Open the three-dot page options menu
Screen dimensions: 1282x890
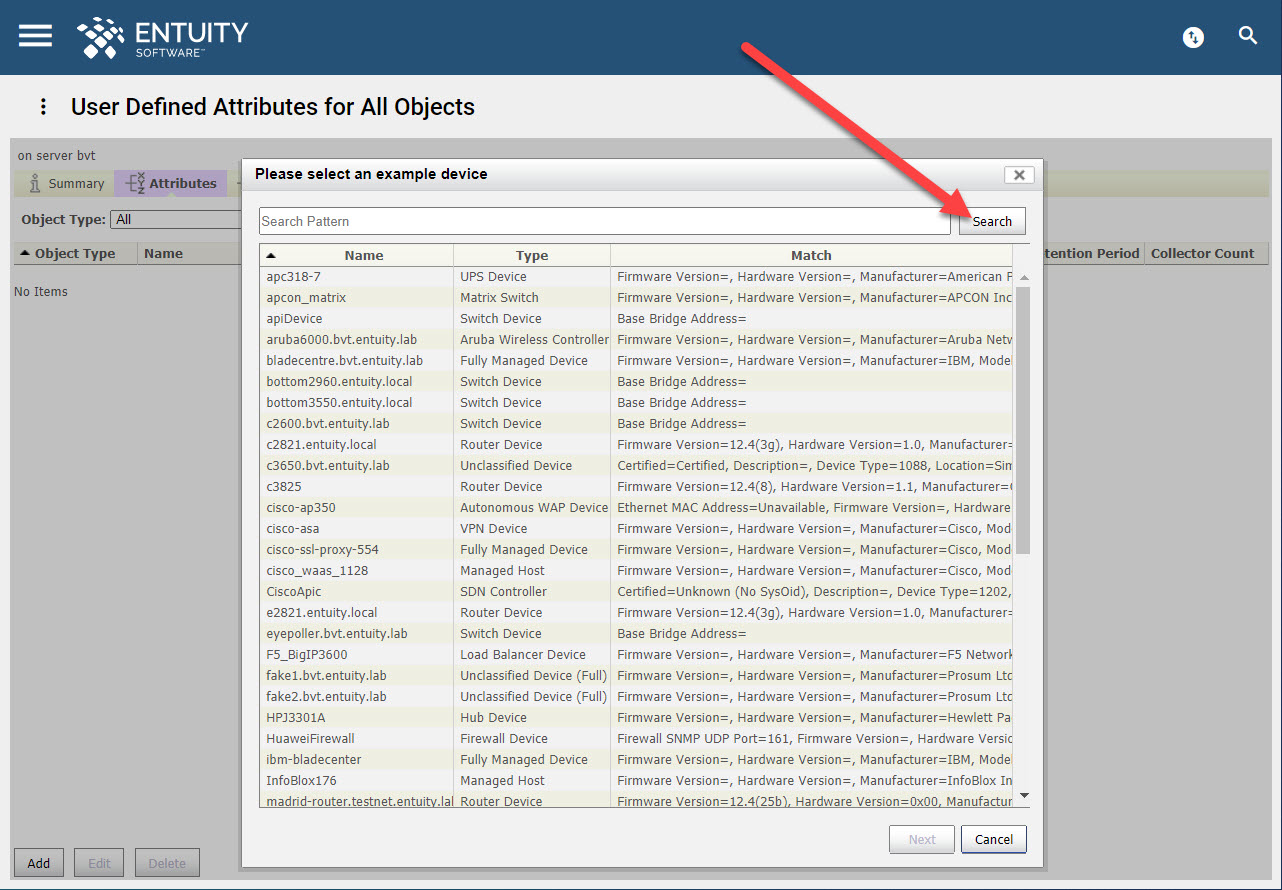click(x=43, y=107)
